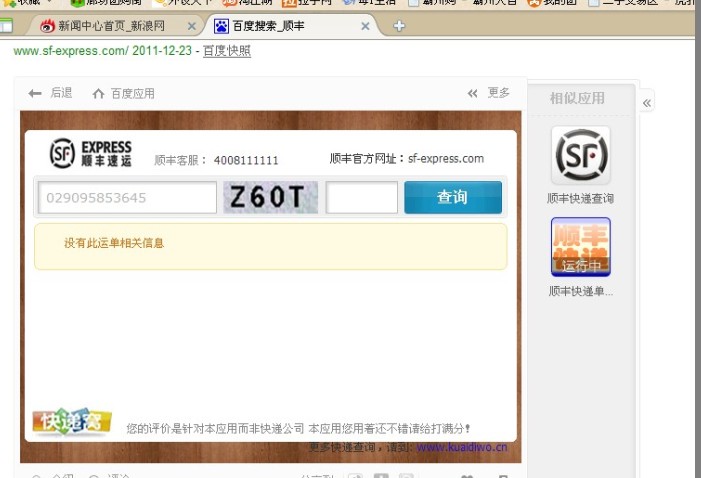Open a new browser tab
The image size is (701, 478).
(399, 26)
